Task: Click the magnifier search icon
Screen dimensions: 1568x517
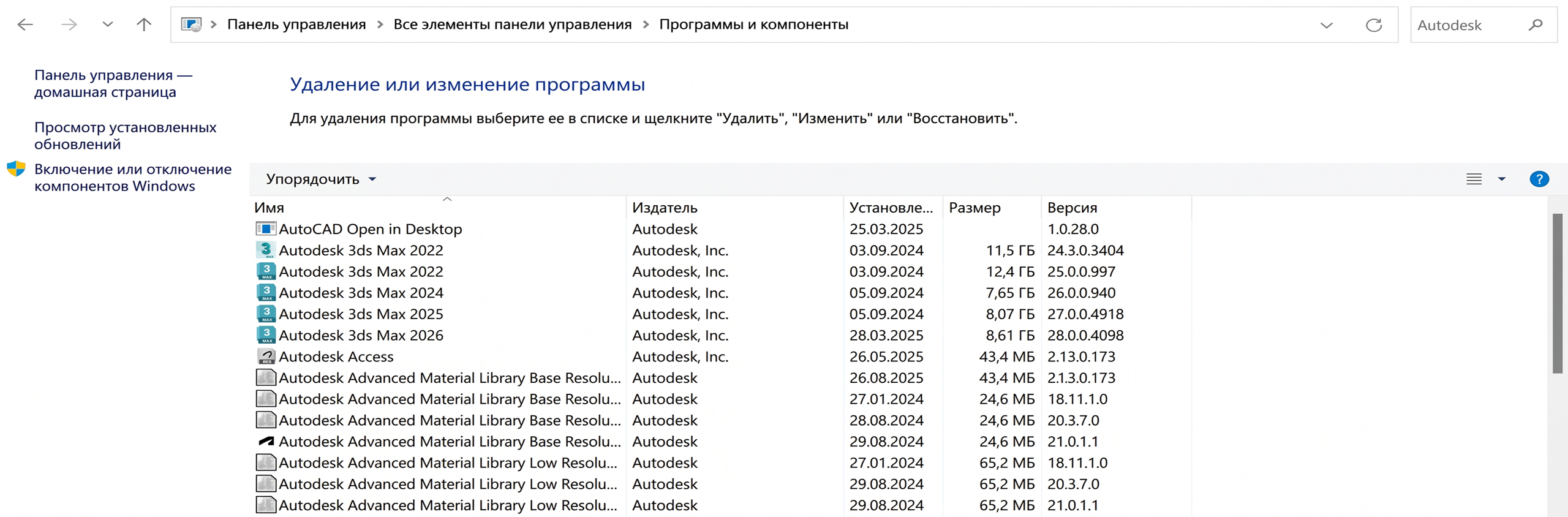Action: pos(1535,25)
